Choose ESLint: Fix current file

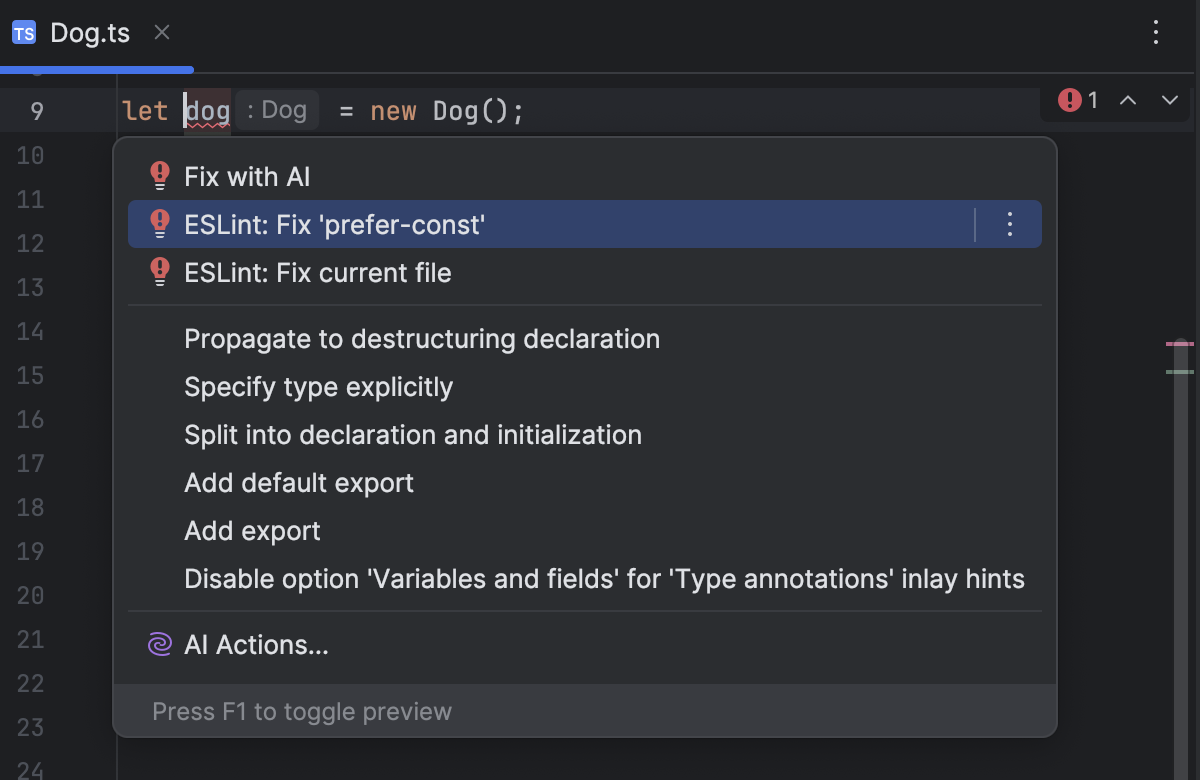point(317,273)
